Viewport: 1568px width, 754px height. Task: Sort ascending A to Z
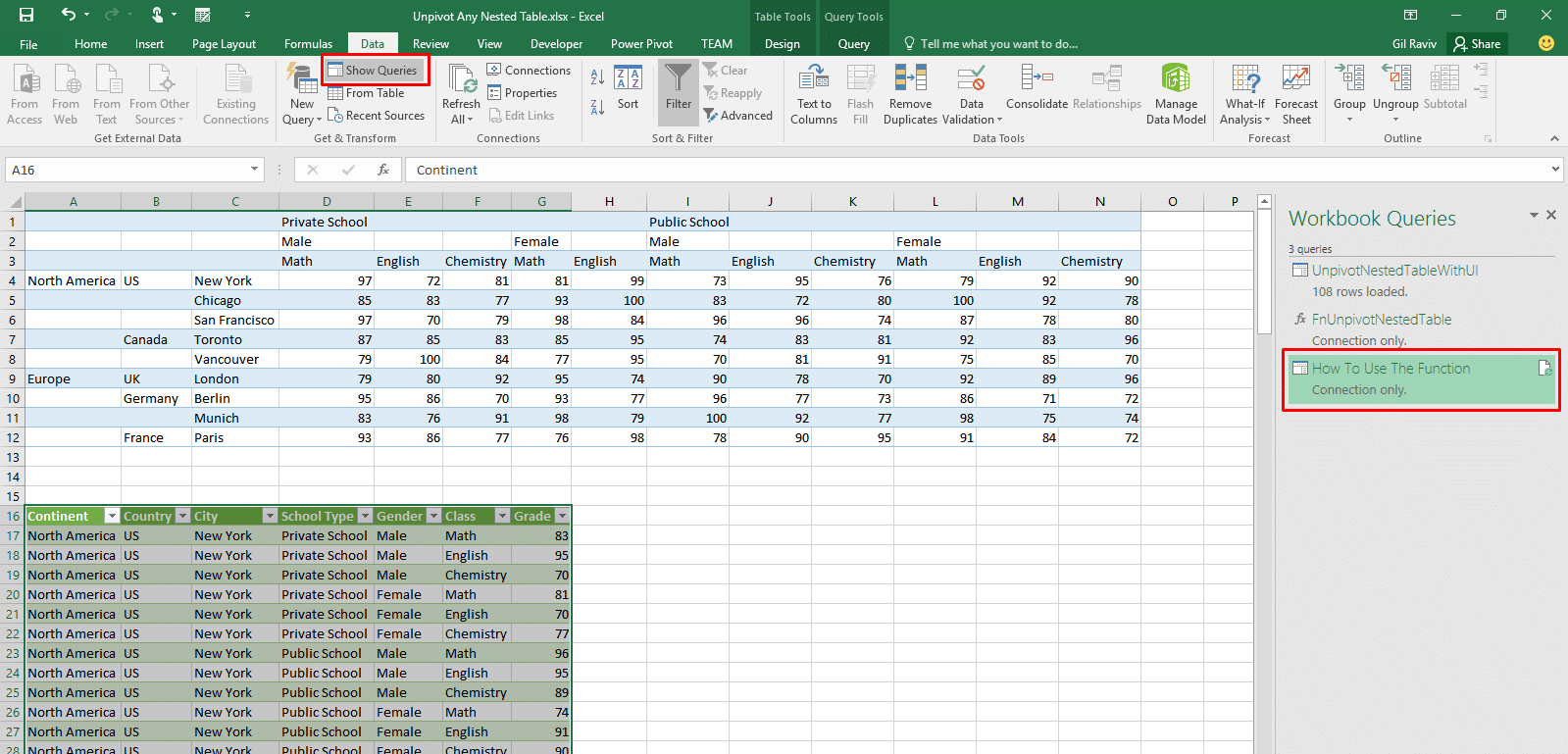point(597,76)
